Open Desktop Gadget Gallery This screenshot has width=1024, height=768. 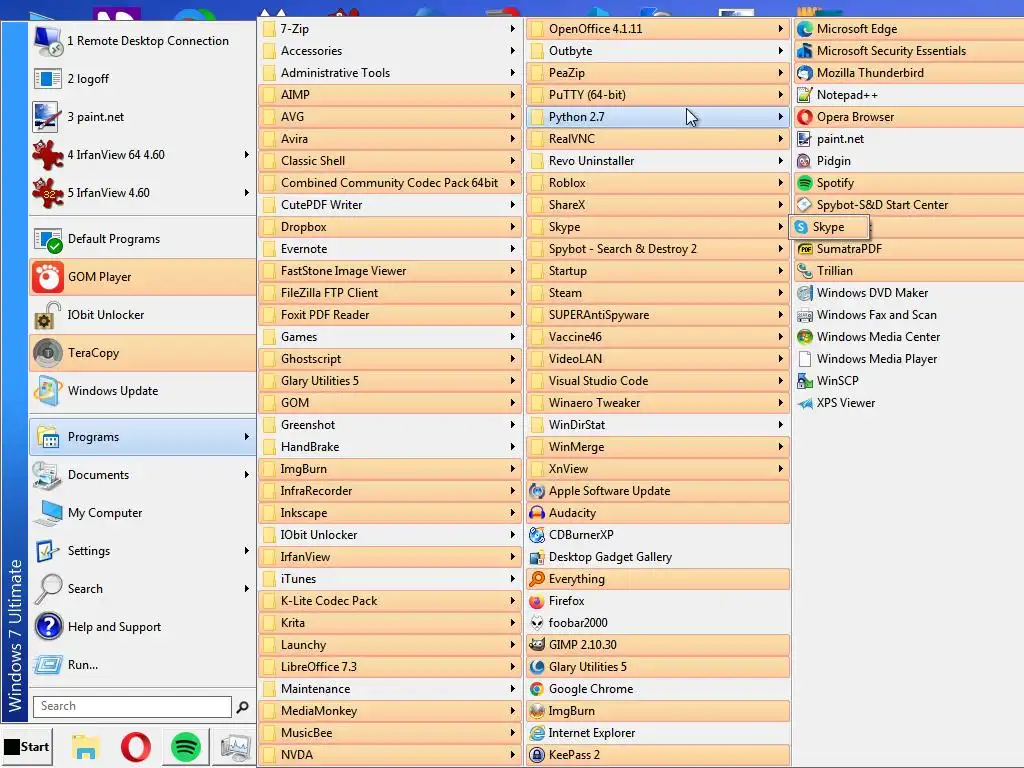click(x=658, y=557)
